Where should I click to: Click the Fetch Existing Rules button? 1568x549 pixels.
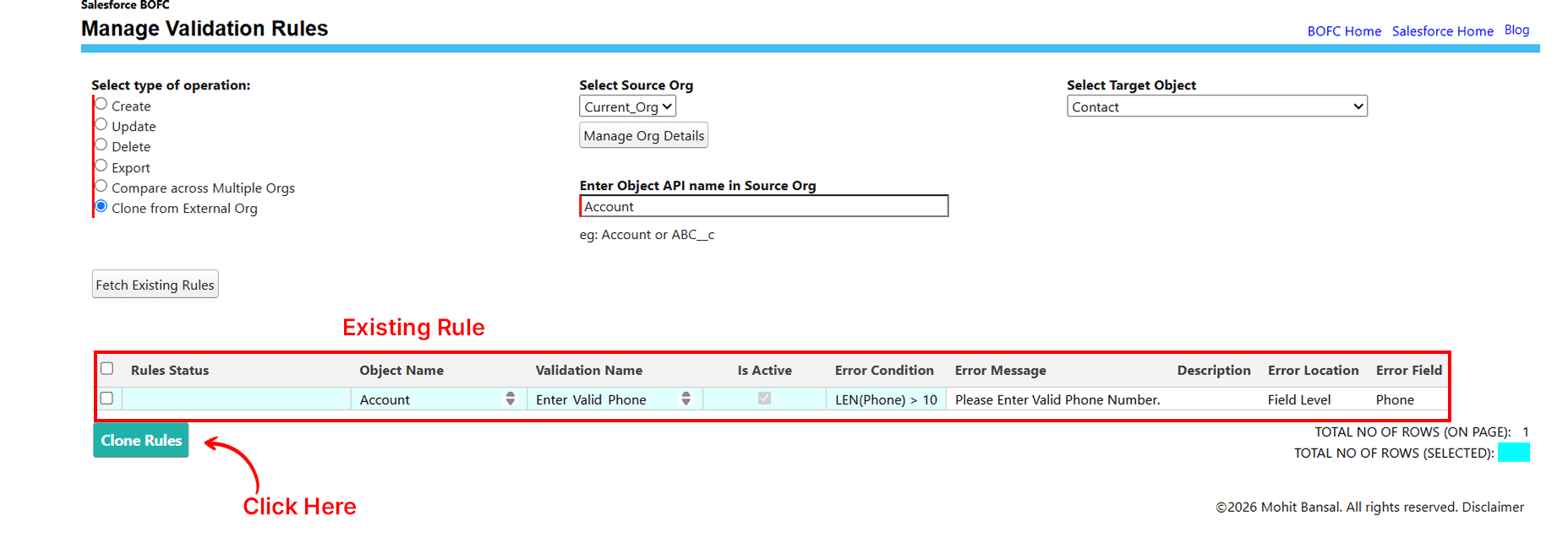pyautogui.click(x=155, y=285)
